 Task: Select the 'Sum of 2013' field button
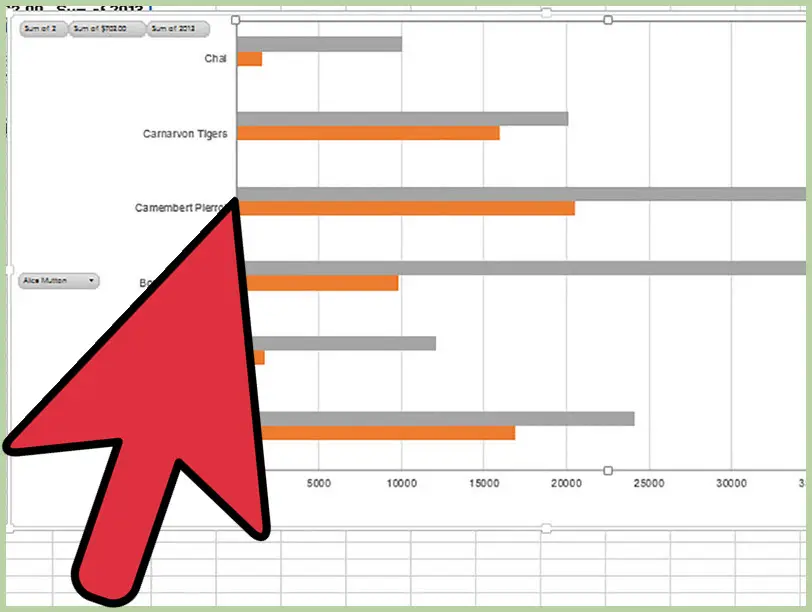pyautogui.click(x=178, y=29)
